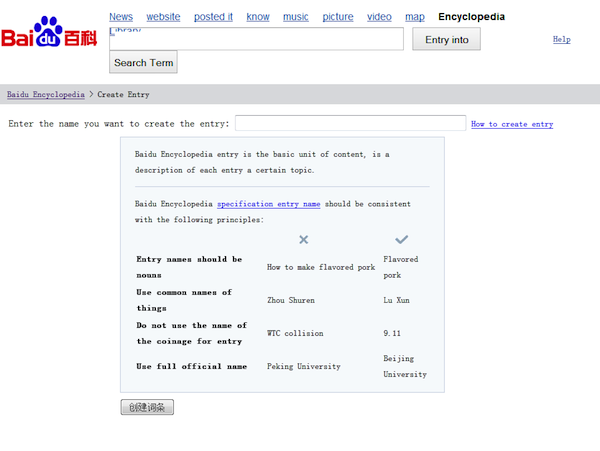Screen dimensions: 600x451
Task: Click the create entry button below panel
Action: [x=147, y=407]
